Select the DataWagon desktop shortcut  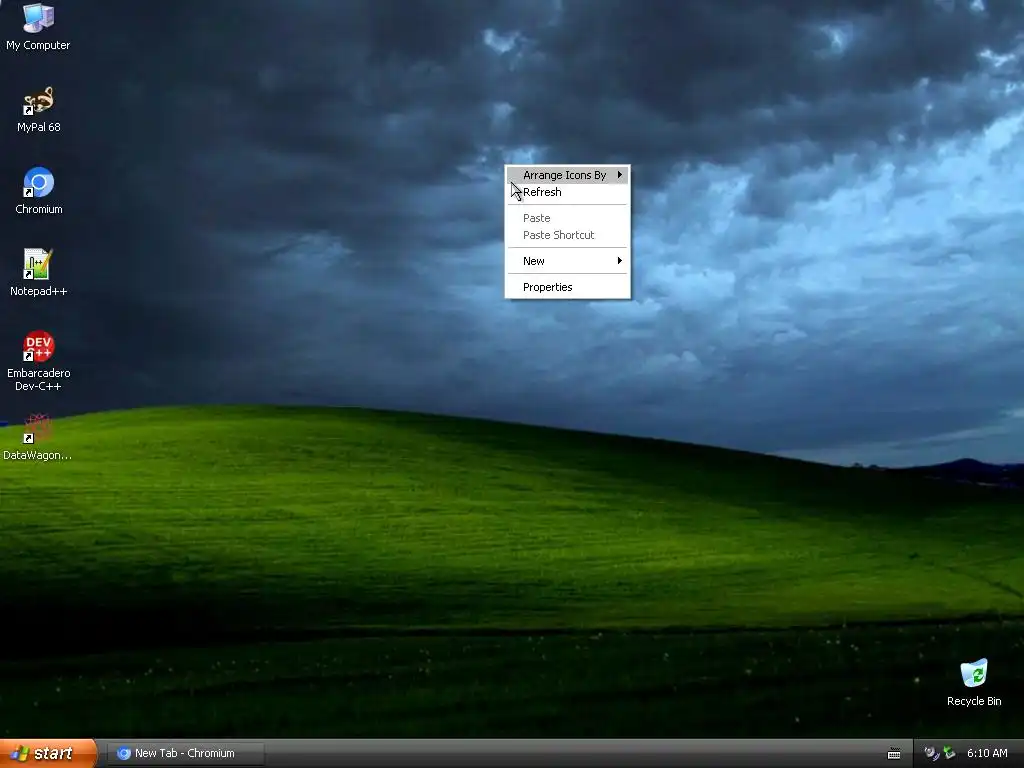[x=37, y=437]
